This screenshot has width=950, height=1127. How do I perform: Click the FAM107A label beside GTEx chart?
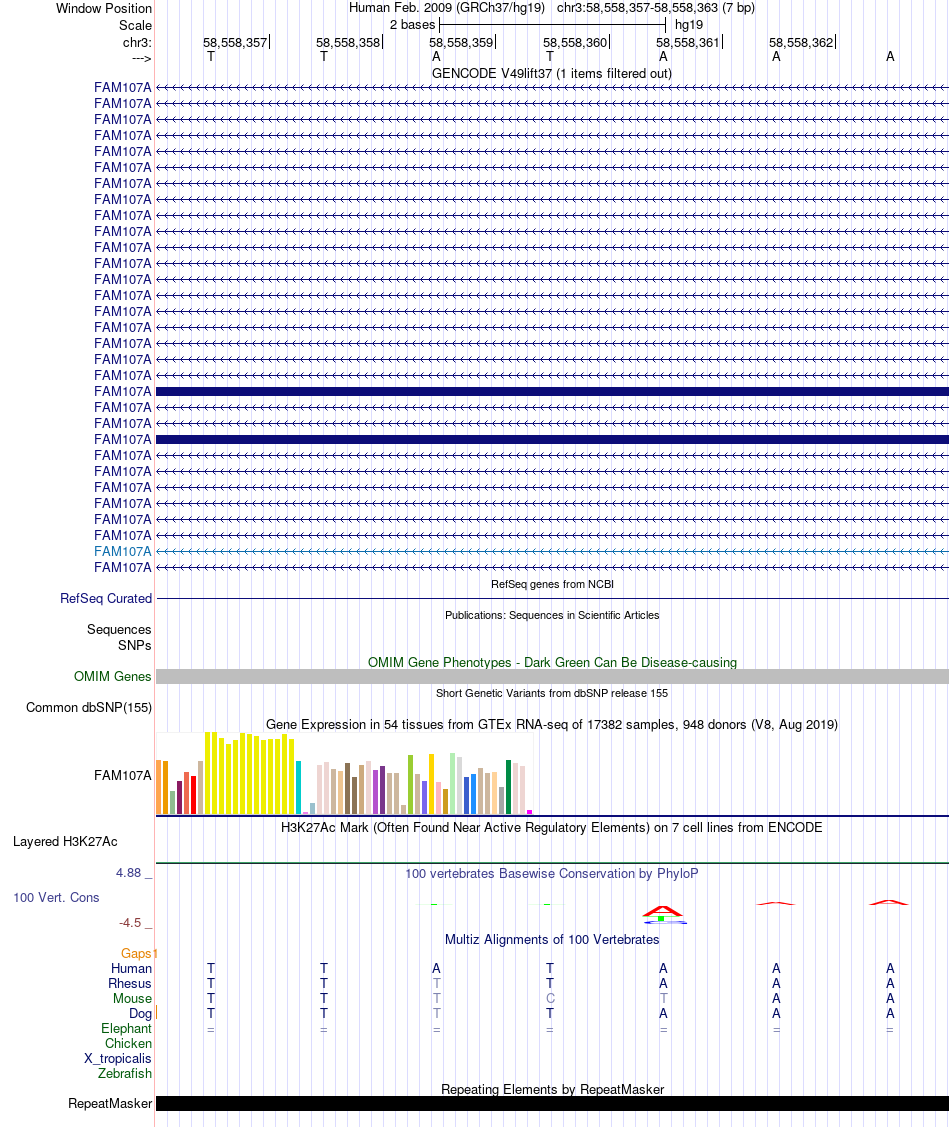click(x=123, y=776)
